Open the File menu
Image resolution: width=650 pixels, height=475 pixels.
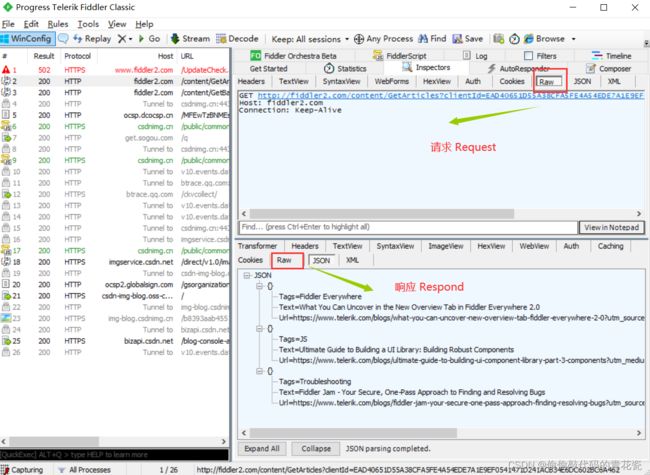[x=8, y=24]
